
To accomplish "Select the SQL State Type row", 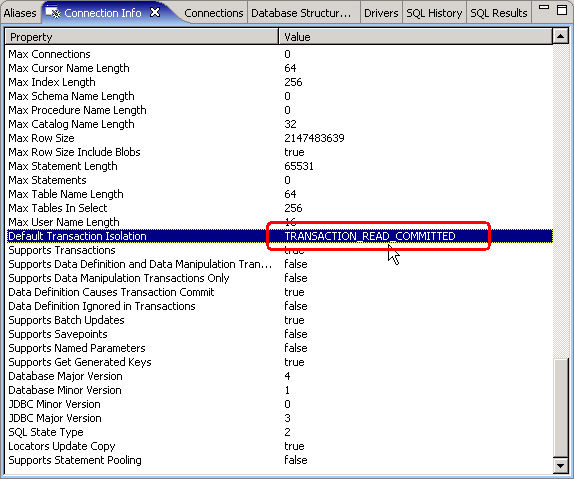I will 280,432.
